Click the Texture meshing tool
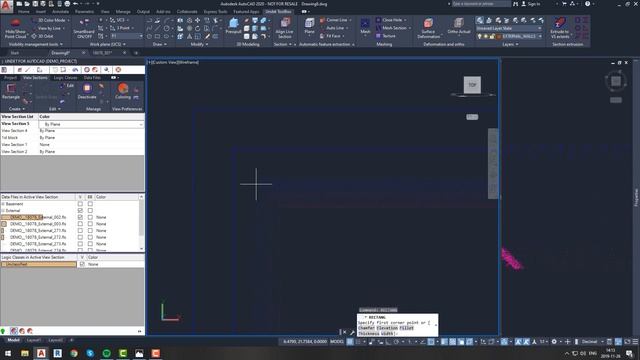The height and width of the screenshot is (360, 640). [x=386, y=36]
